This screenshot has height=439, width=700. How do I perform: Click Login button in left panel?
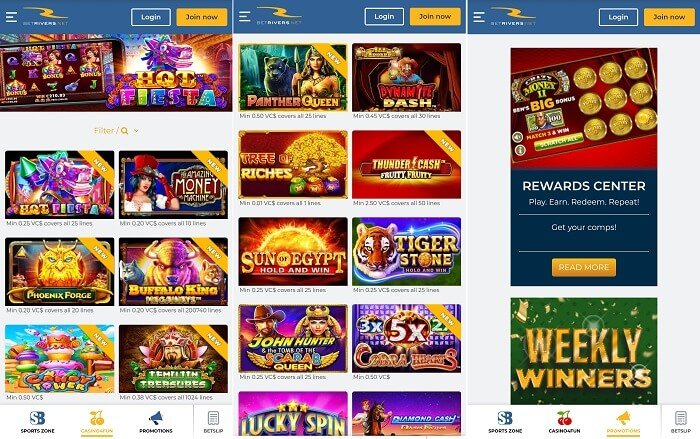151,17
